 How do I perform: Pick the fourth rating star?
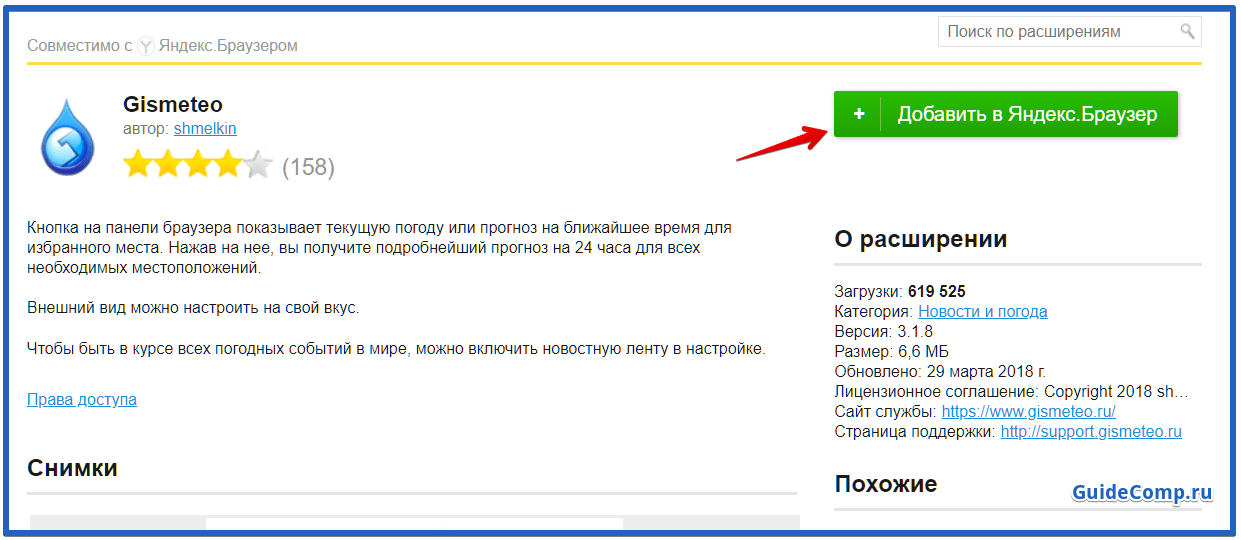pos(228,165)
